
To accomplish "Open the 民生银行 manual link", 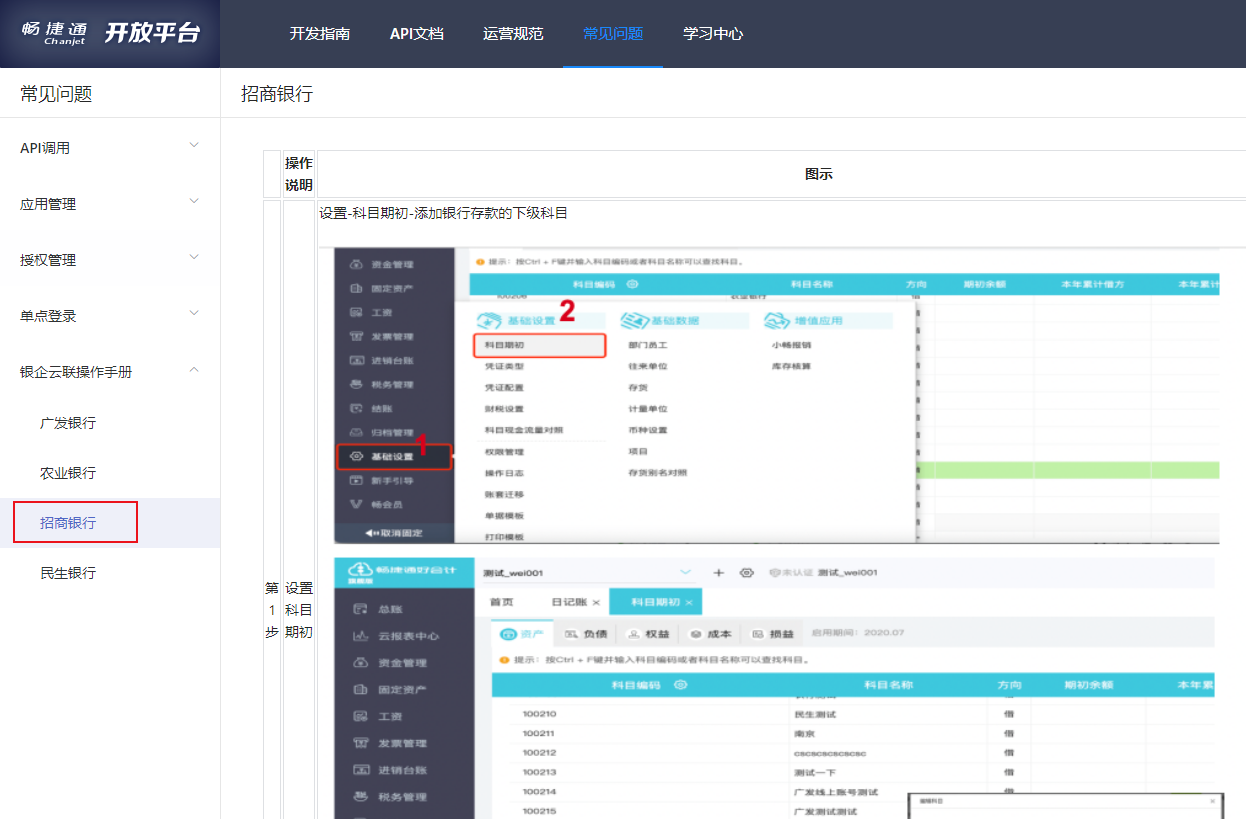I will tap(68, 573).
